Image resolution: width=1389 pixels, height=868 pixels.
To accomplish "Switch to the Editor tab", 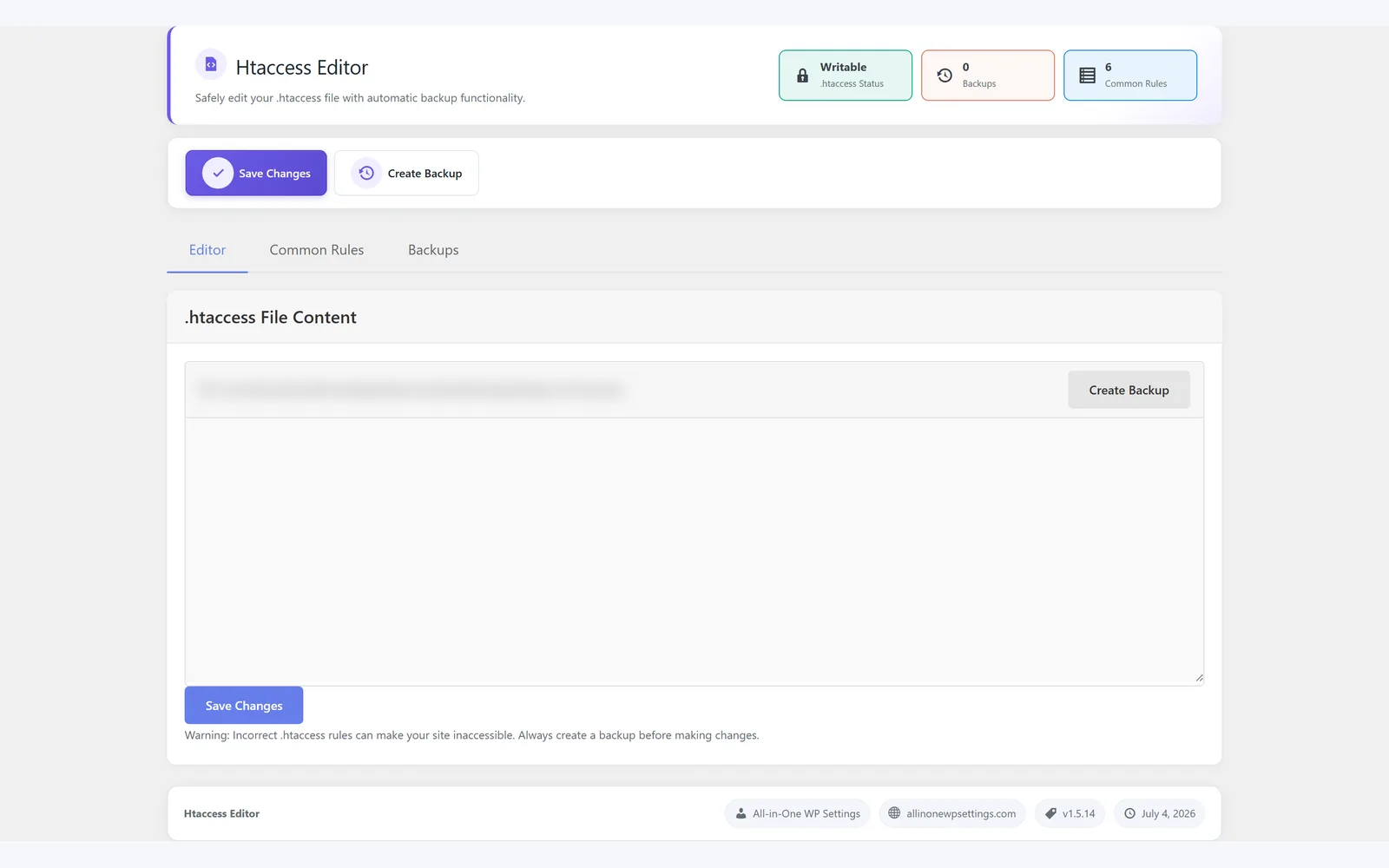I will coord(207,250).
